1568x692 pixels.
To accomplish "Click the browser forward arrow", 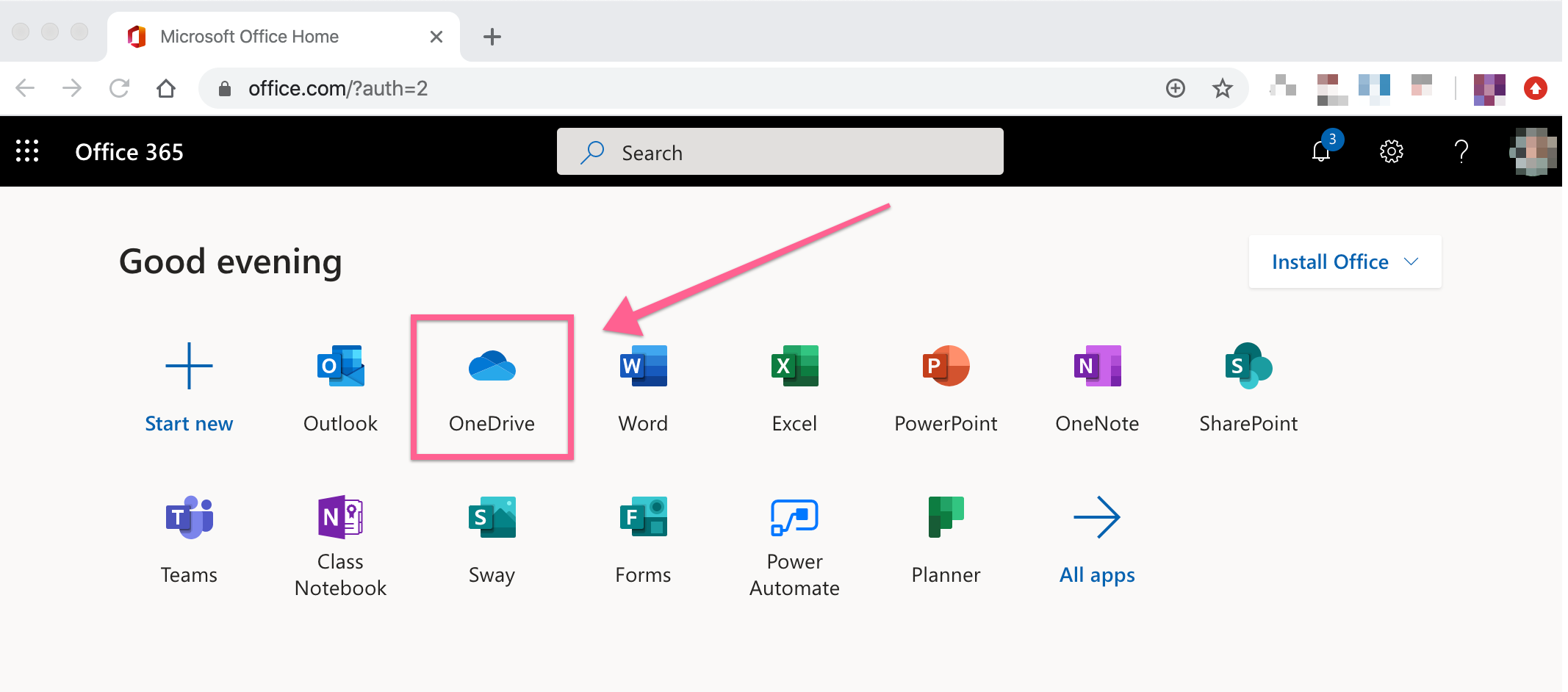I will [x=72, y=89].
